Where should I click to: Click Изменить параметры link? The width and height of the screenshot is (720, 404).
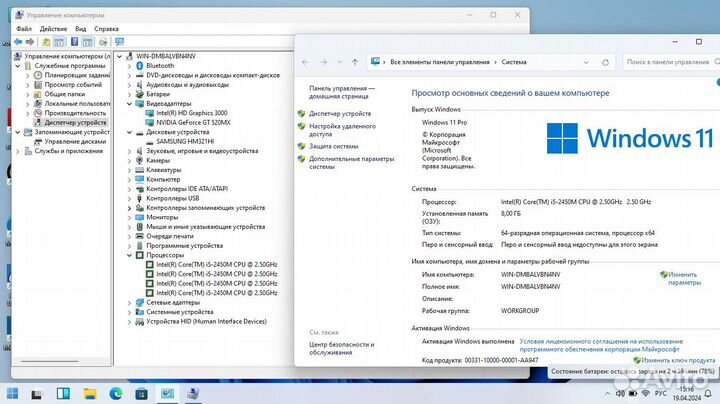684,279
